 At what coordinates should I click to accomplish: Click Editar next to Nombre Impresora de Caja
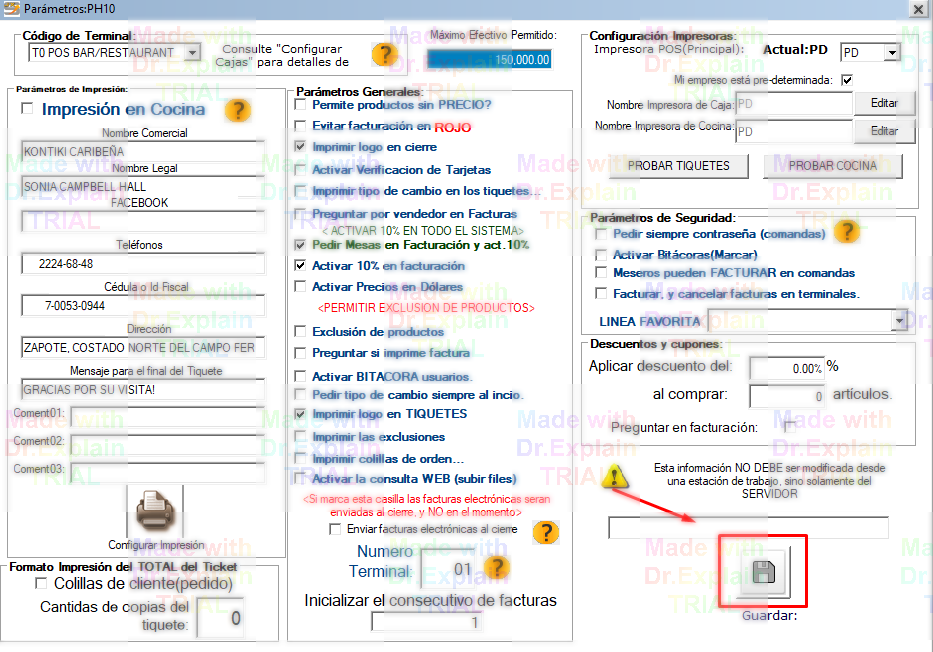pos(884,103)
